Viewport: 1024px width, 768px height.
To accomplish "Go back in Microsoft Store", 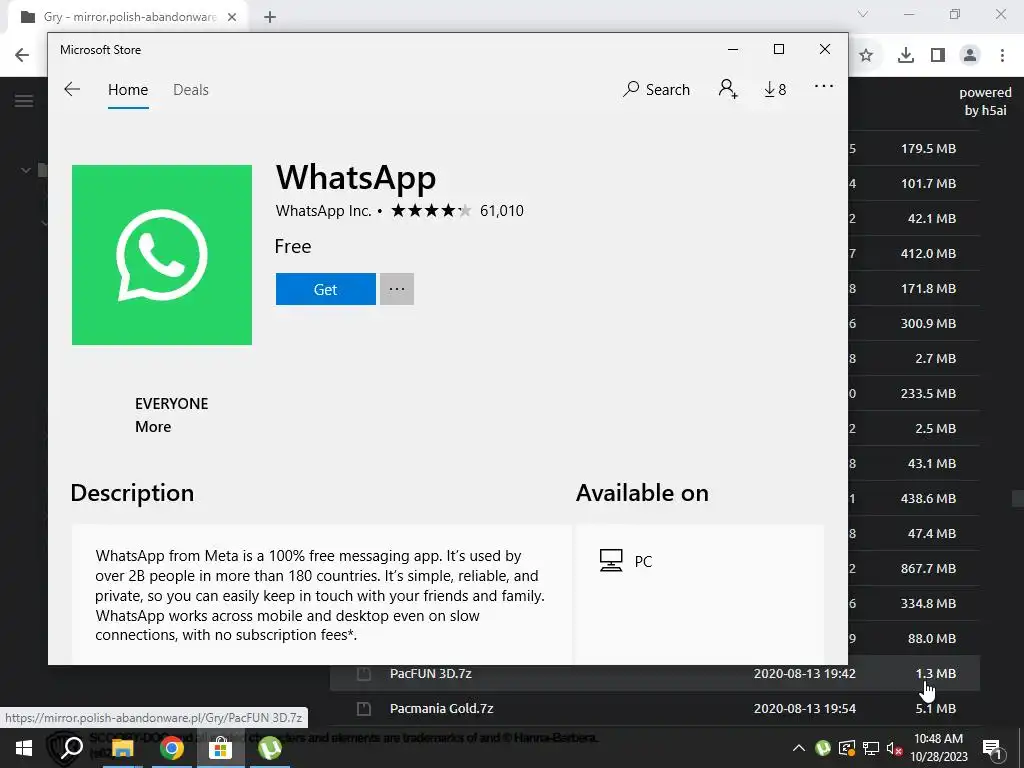I will click(72, 89).
